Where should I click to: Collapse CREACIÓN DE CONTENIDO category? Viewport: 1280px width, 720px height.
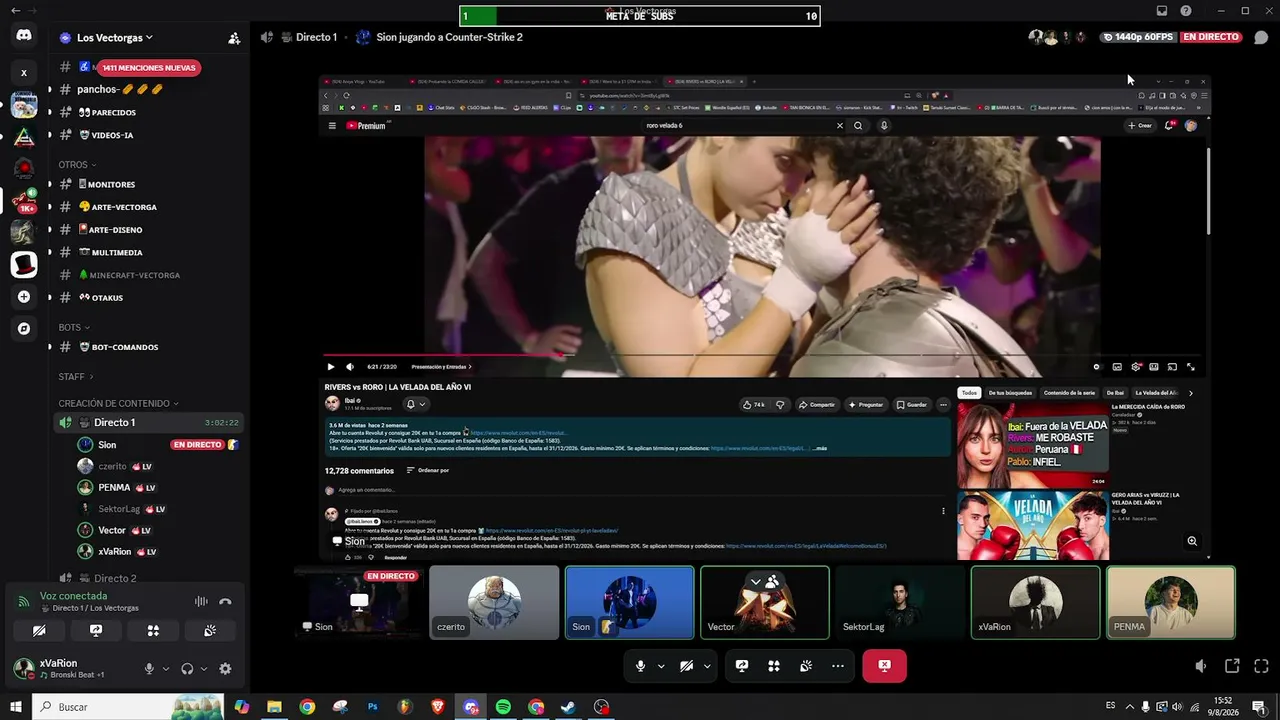click(119, 404)
